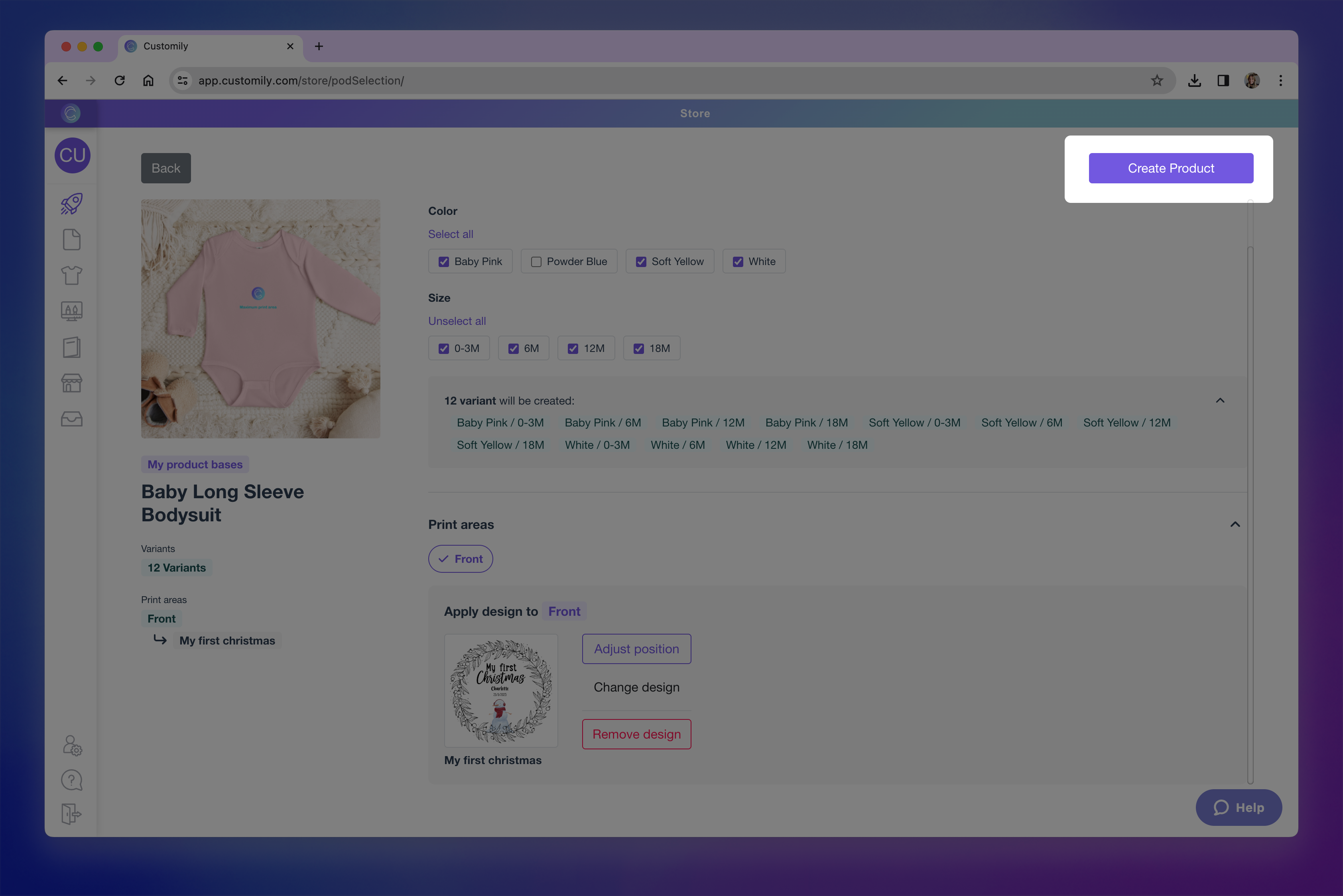Open the design editor monitor icon

[71, 311]
